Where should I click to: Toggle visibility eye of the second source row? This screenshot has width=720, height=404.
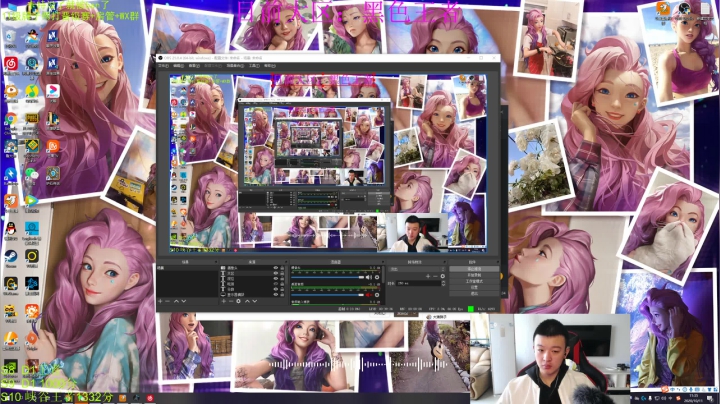coord(276,273)
